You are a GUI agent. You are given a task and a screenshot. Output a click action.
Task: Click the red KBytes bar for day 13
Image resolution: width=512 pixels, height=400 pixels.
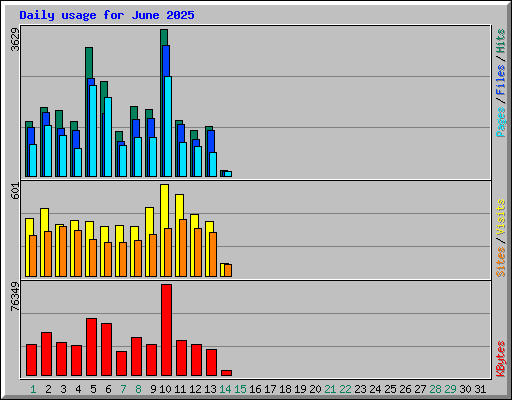pyautogui.click(x=211, y=362)
